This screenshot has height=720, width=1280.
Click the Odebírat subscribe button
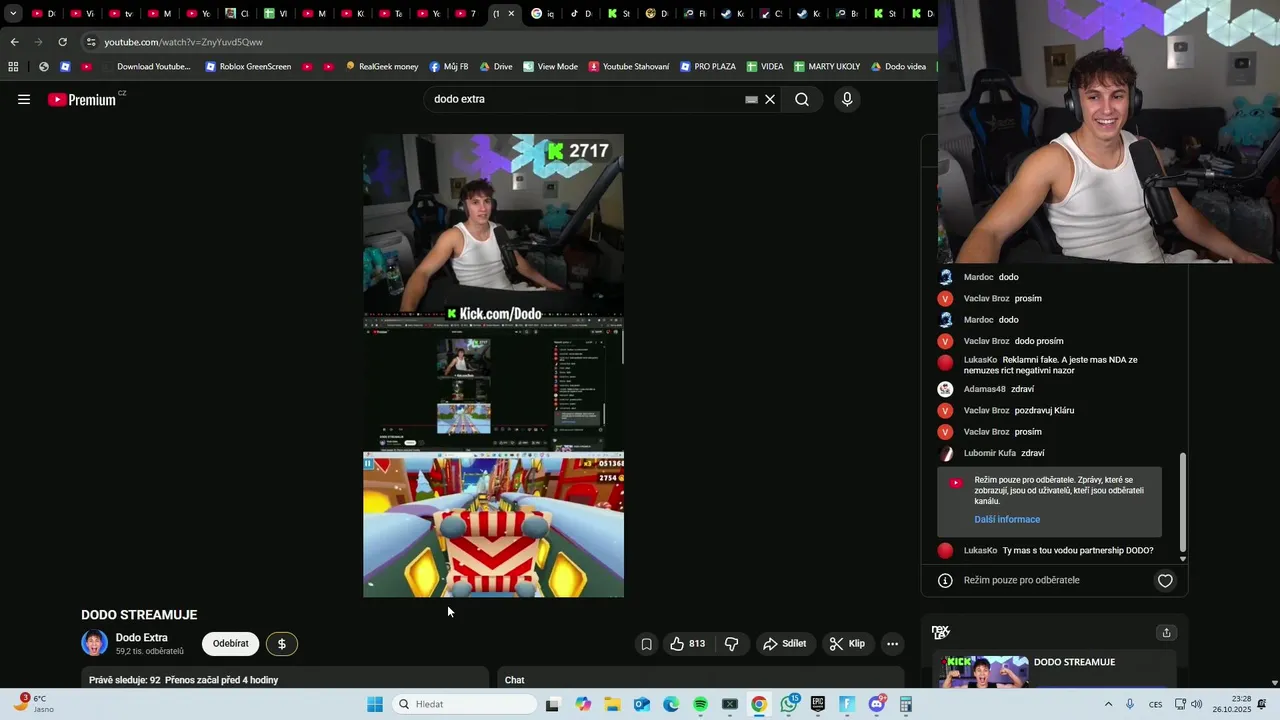[x=230, y=644]
